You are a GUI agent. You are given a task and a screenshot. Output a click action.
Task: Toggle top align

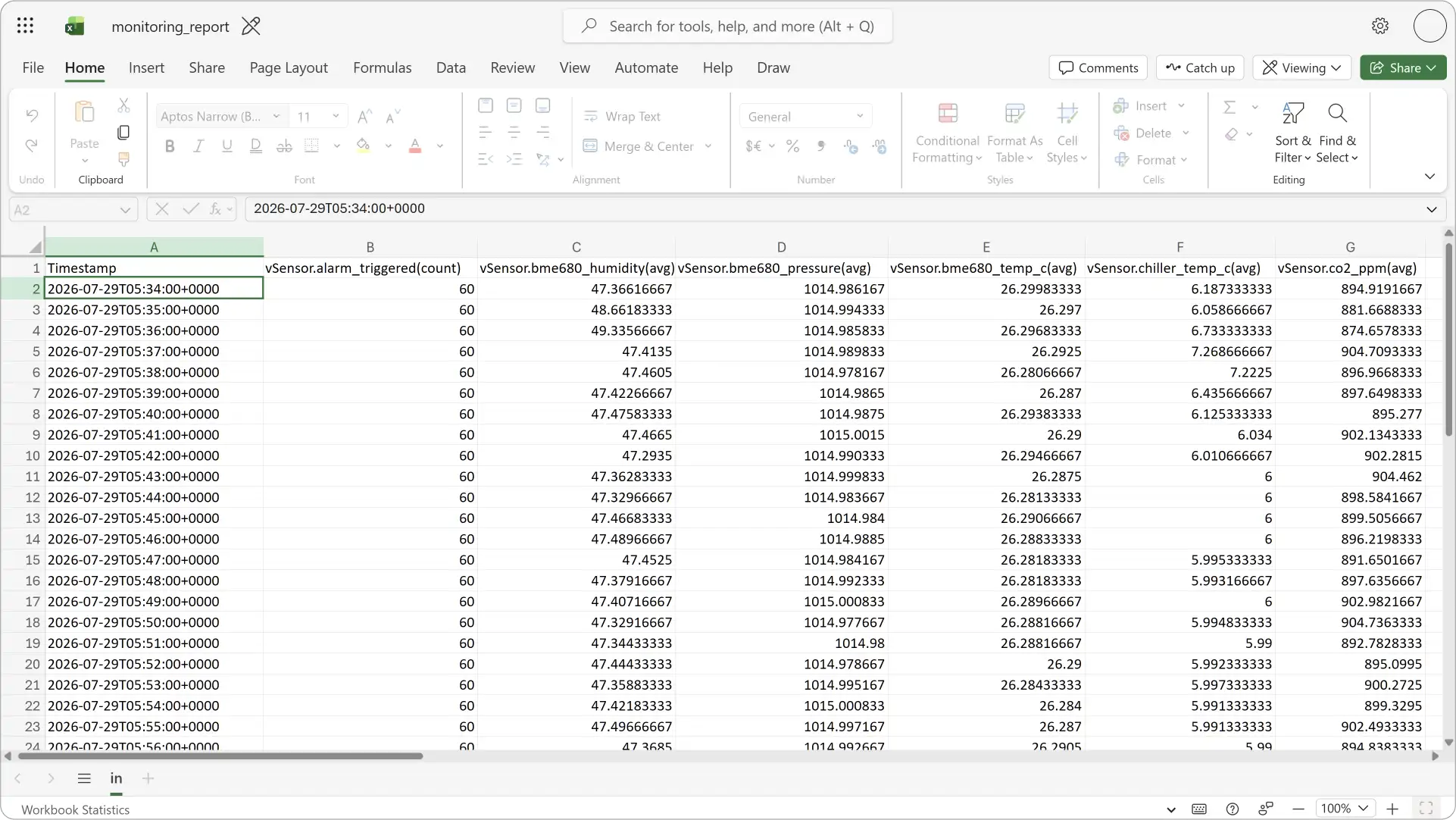point(486,105)
